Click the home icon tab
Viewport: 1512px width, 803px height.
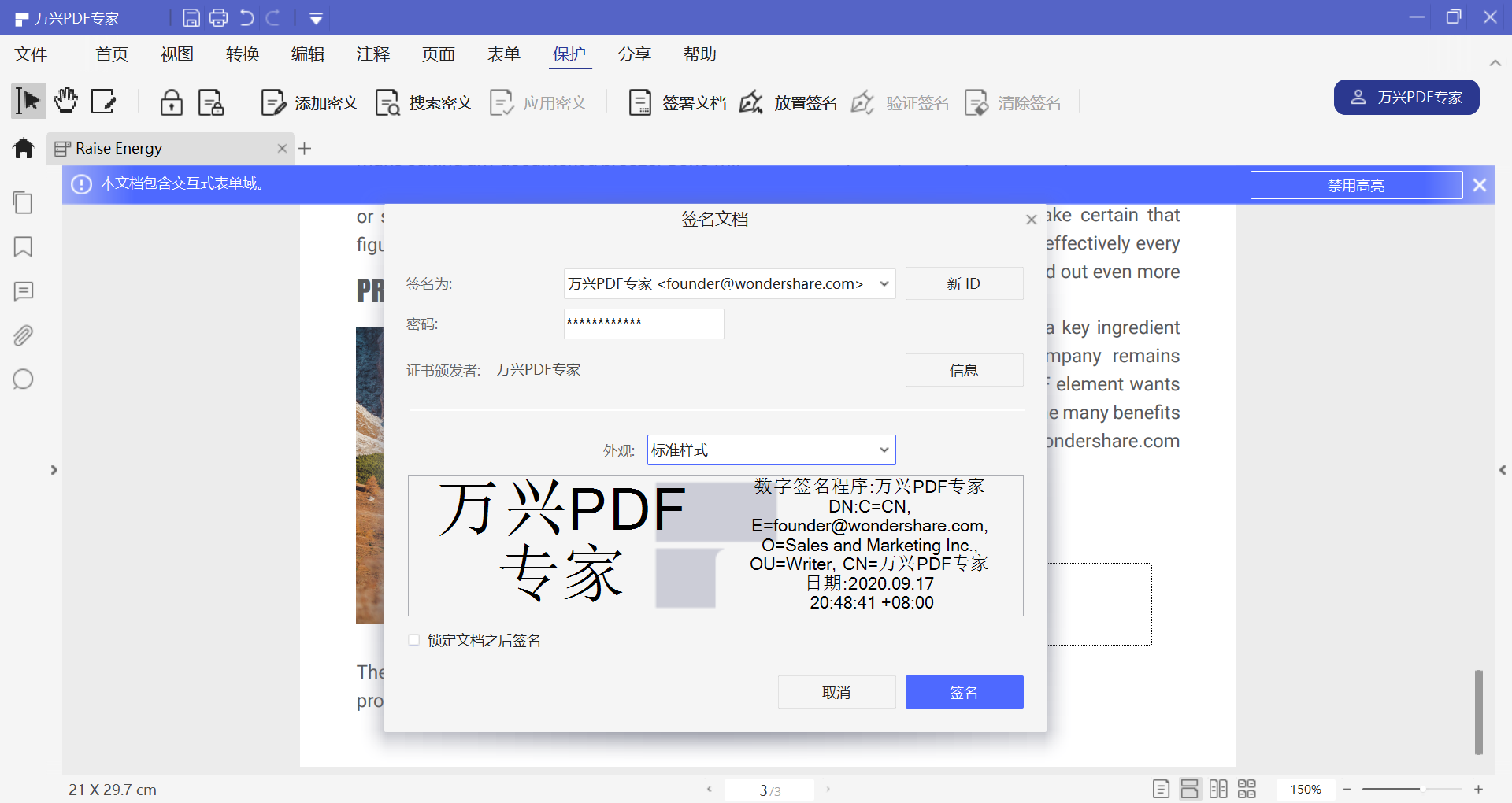tap(24, 148)
